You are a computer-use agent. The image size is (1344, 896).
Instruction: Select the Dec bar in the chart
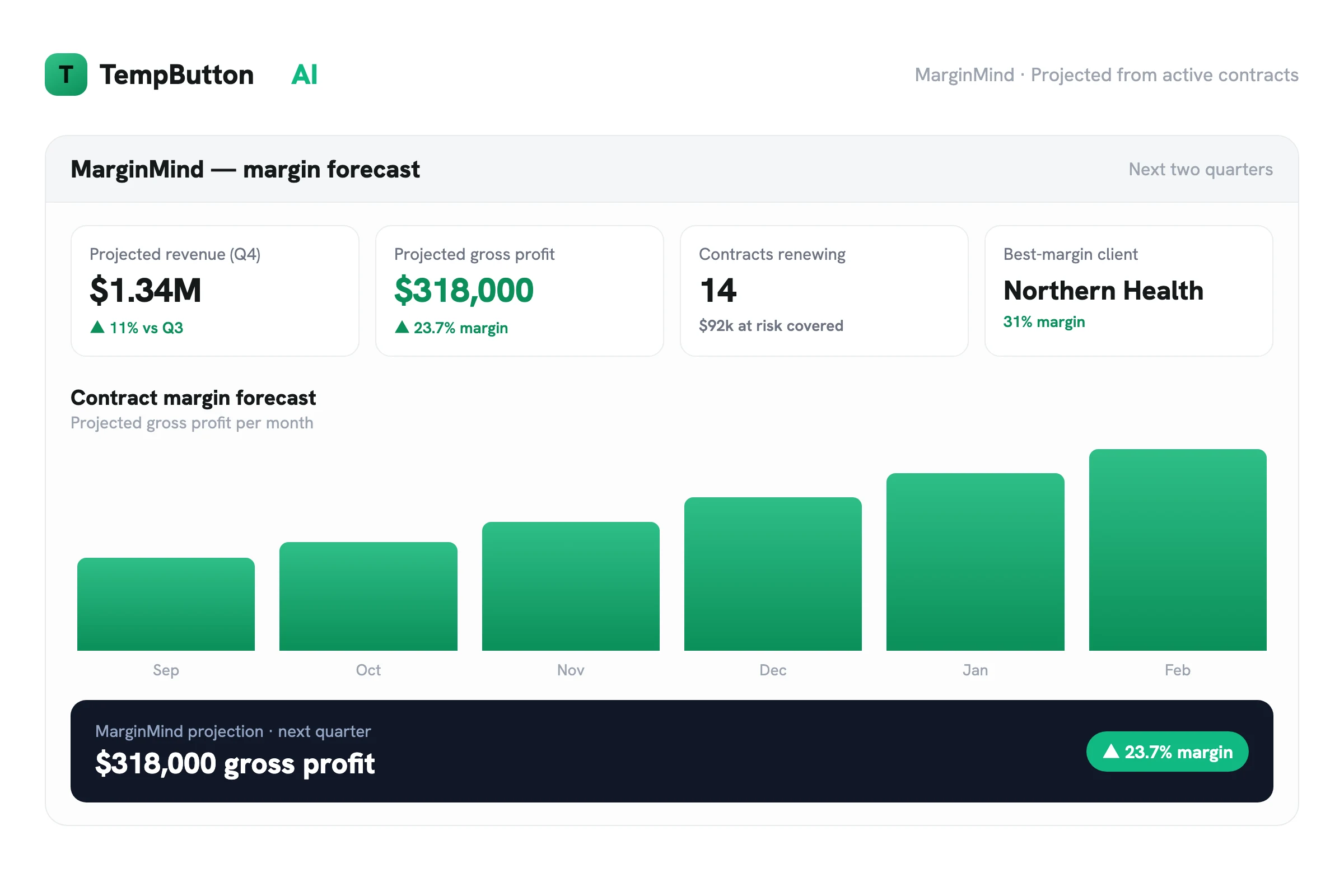[x=773, y=575]
